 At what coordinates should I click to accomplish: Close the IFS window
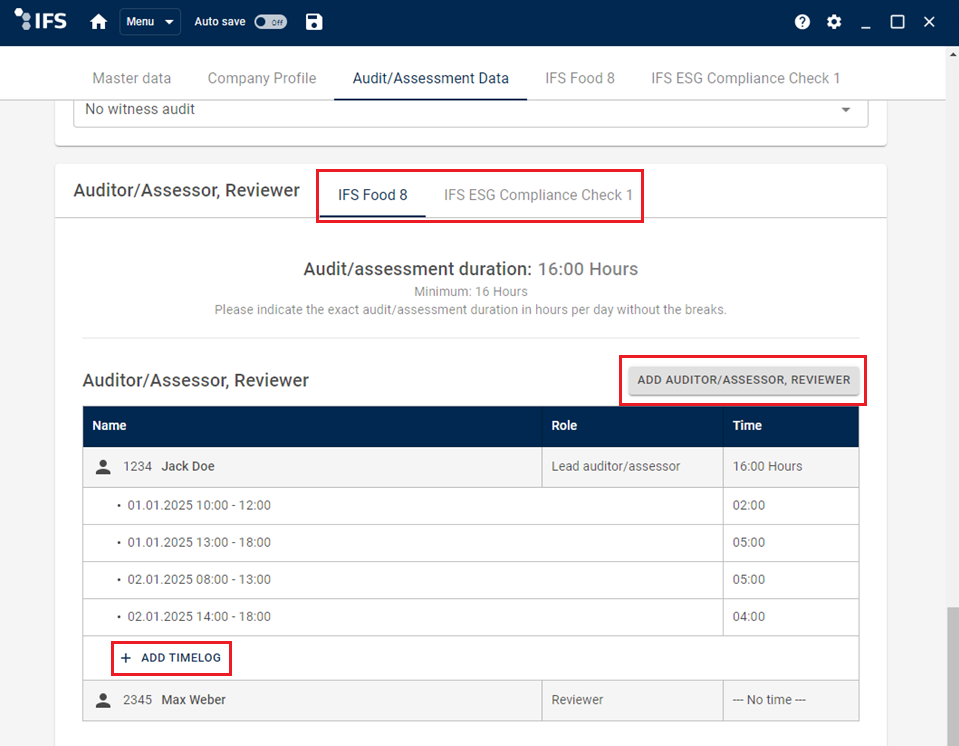click(929, 22)
